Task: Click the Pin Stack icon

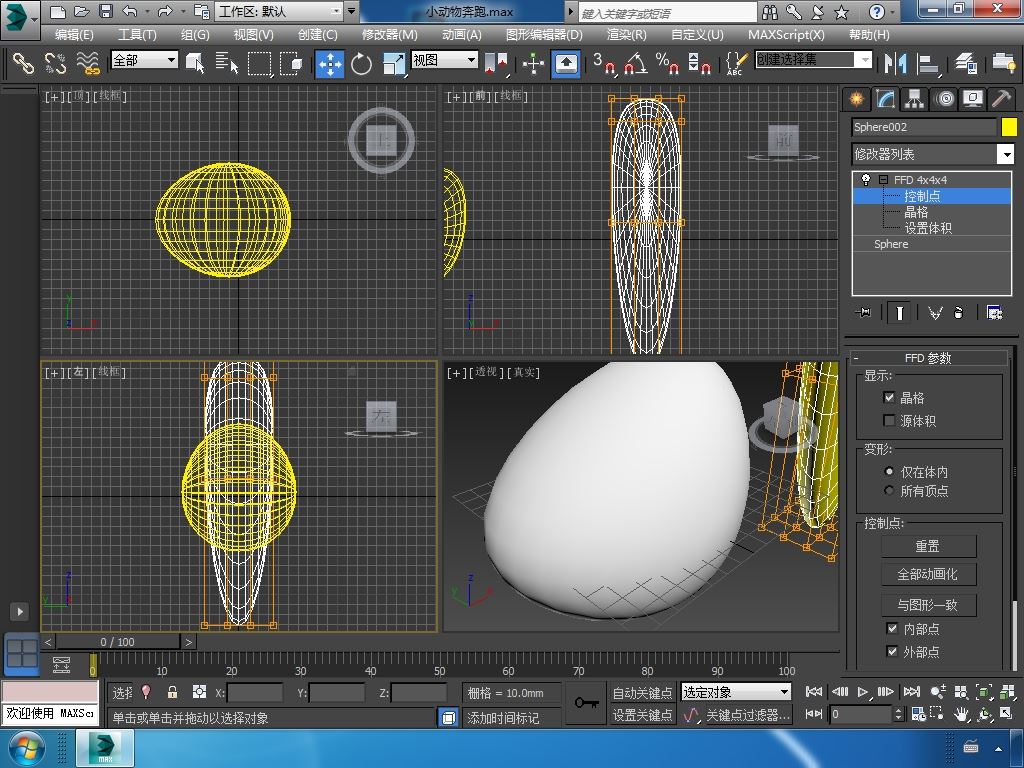Action: [864, 313]
